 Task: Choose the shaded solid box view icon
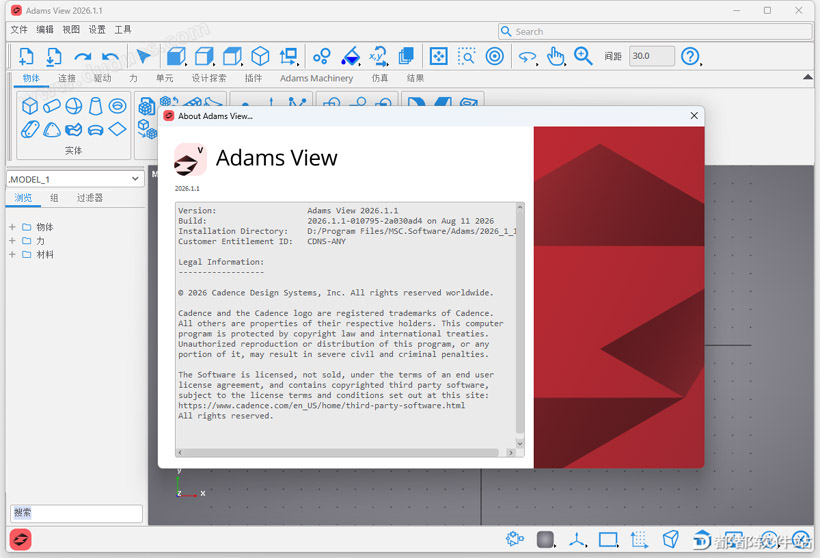click(x=177, y=56)
